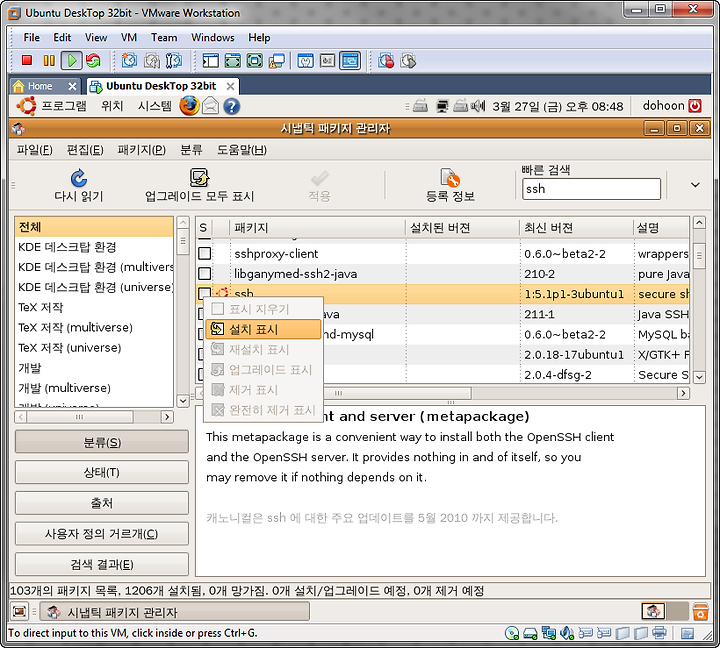Tick the checkbox on the ssh package row
Viewport: 720px width, 648px height.
204,293
